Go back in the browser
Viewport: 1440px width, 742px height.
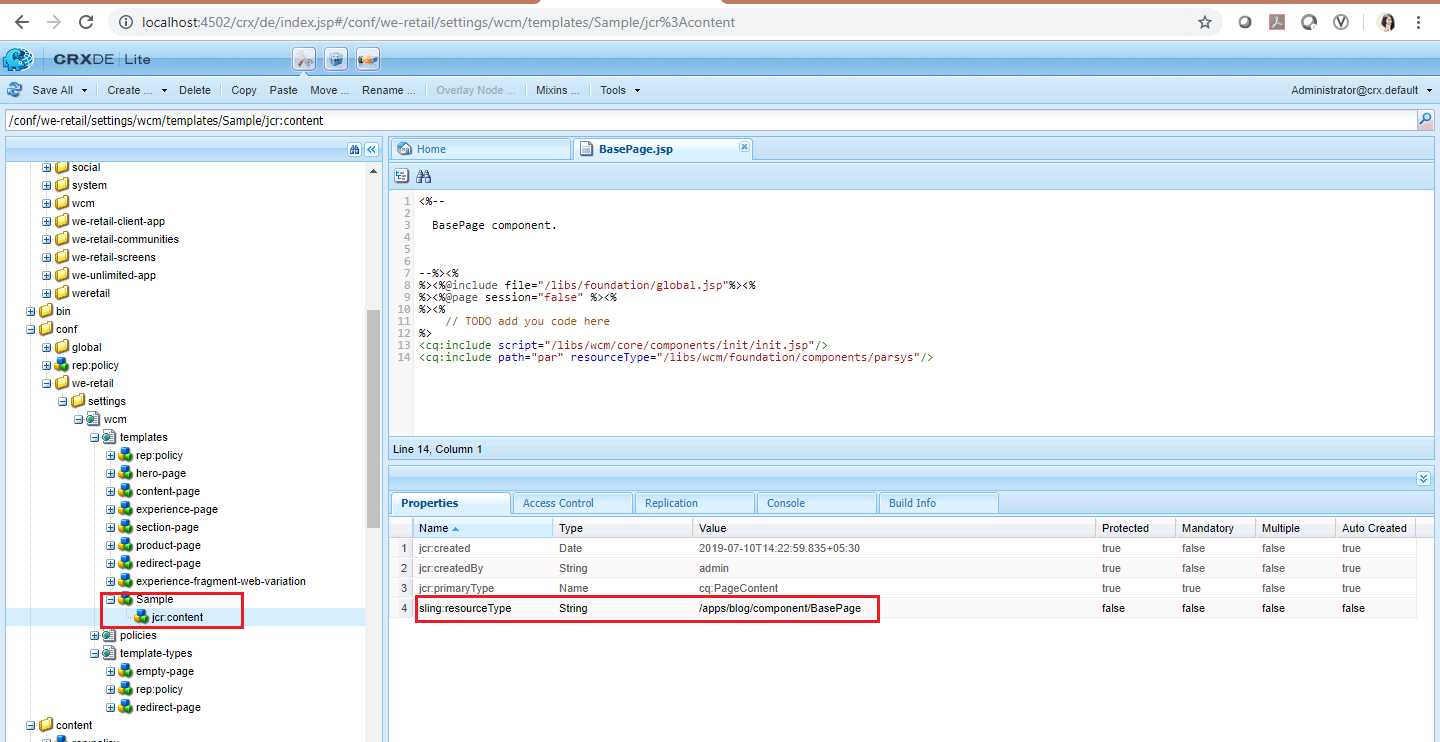click(x=22, y=22)
